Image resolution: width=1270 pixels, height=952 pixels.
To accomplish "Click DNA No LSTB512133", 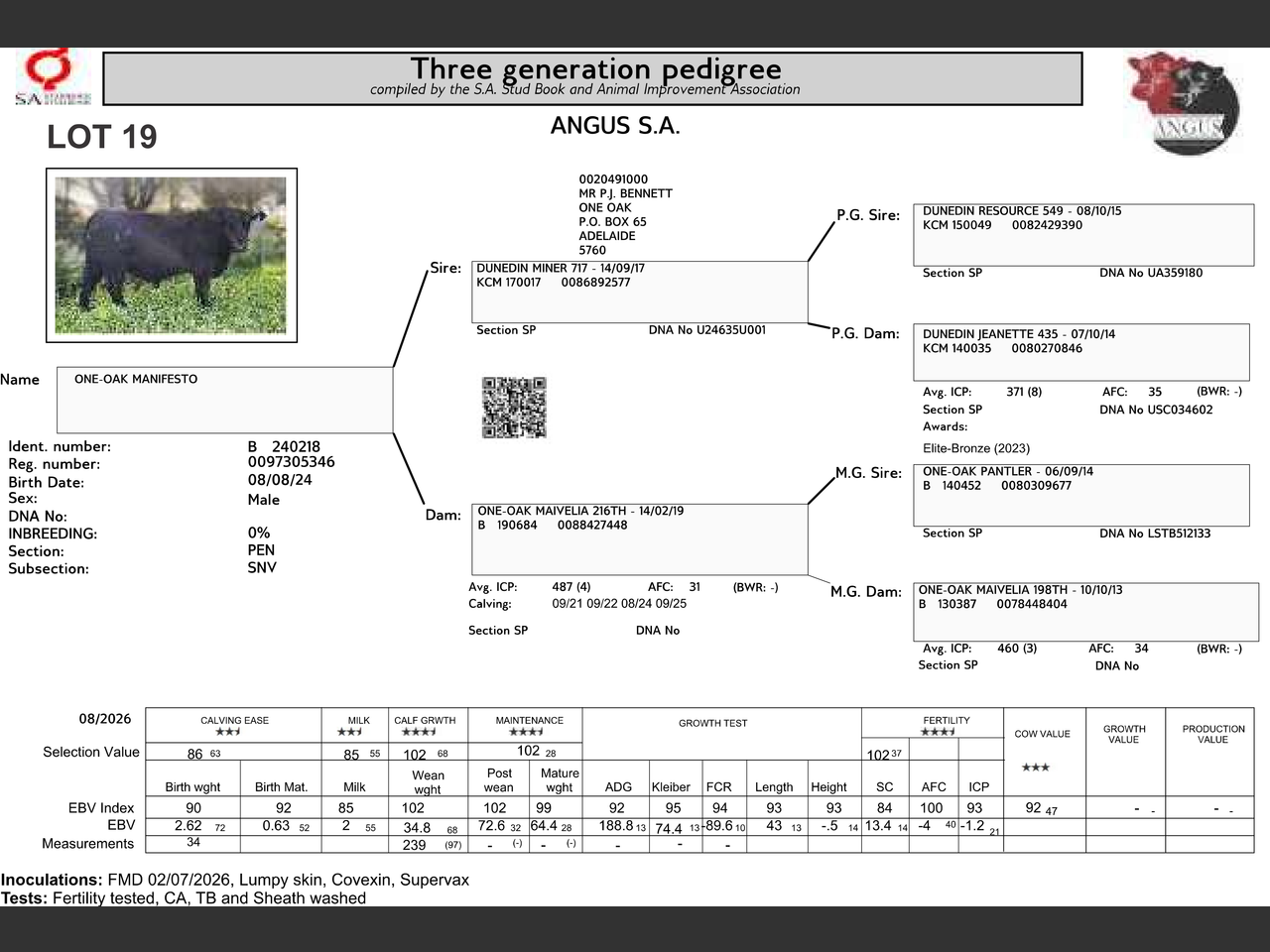I will coord(1155,534).
